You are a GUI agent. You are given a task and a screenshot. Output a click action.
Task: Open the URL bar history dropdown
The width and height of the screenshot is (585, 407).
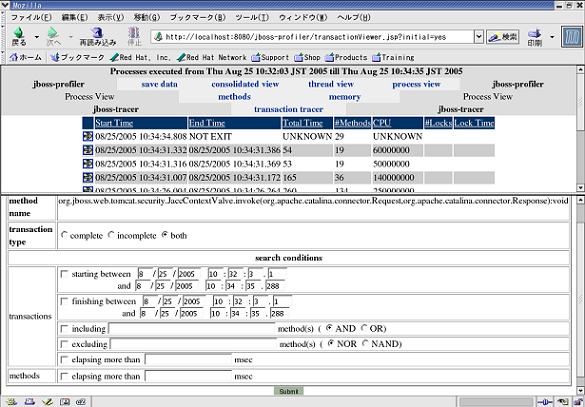(479, 37)
